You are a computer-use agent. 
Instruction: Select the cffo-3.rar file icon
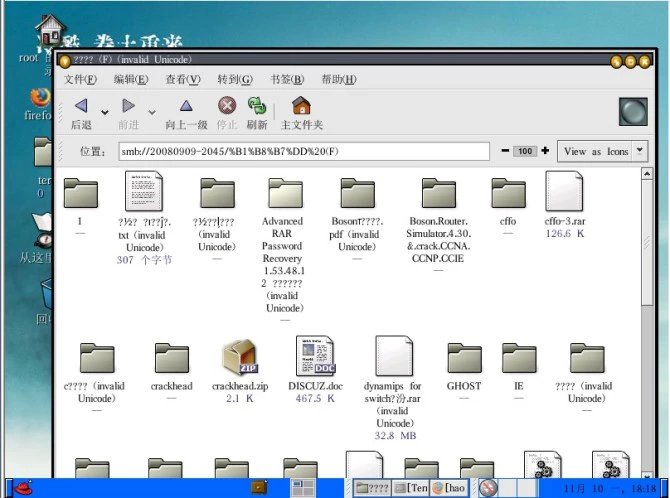click(565, 192)
